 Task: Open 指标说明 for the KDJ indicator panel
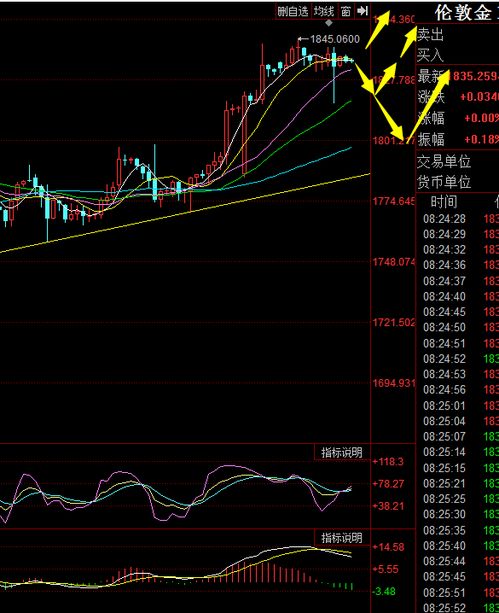pyautogui.click(x=341, y=453)
